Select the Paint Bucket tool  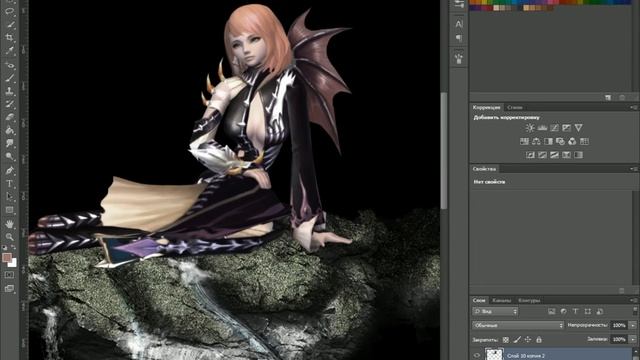click(x=9, y=131)
